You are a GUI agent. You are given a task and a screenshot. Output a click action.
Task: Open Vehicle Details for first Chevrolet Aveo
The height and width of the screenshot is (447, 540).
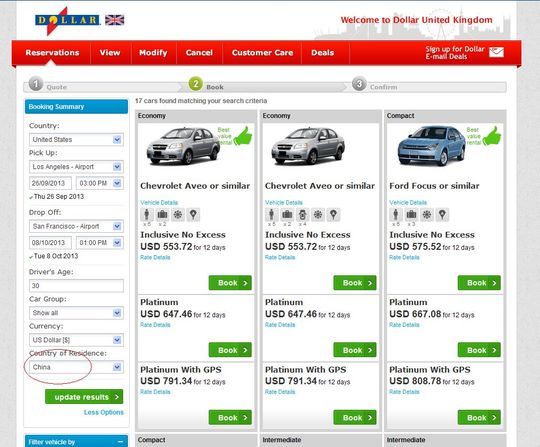click(159, 202)
